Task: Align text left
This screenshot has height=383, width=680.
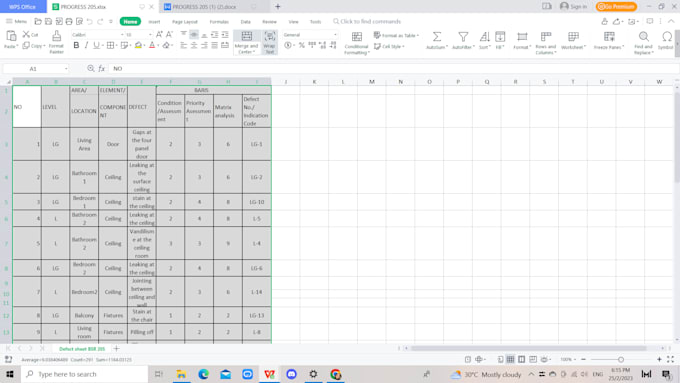Action: pyautogui.click(x=183, y=45)
